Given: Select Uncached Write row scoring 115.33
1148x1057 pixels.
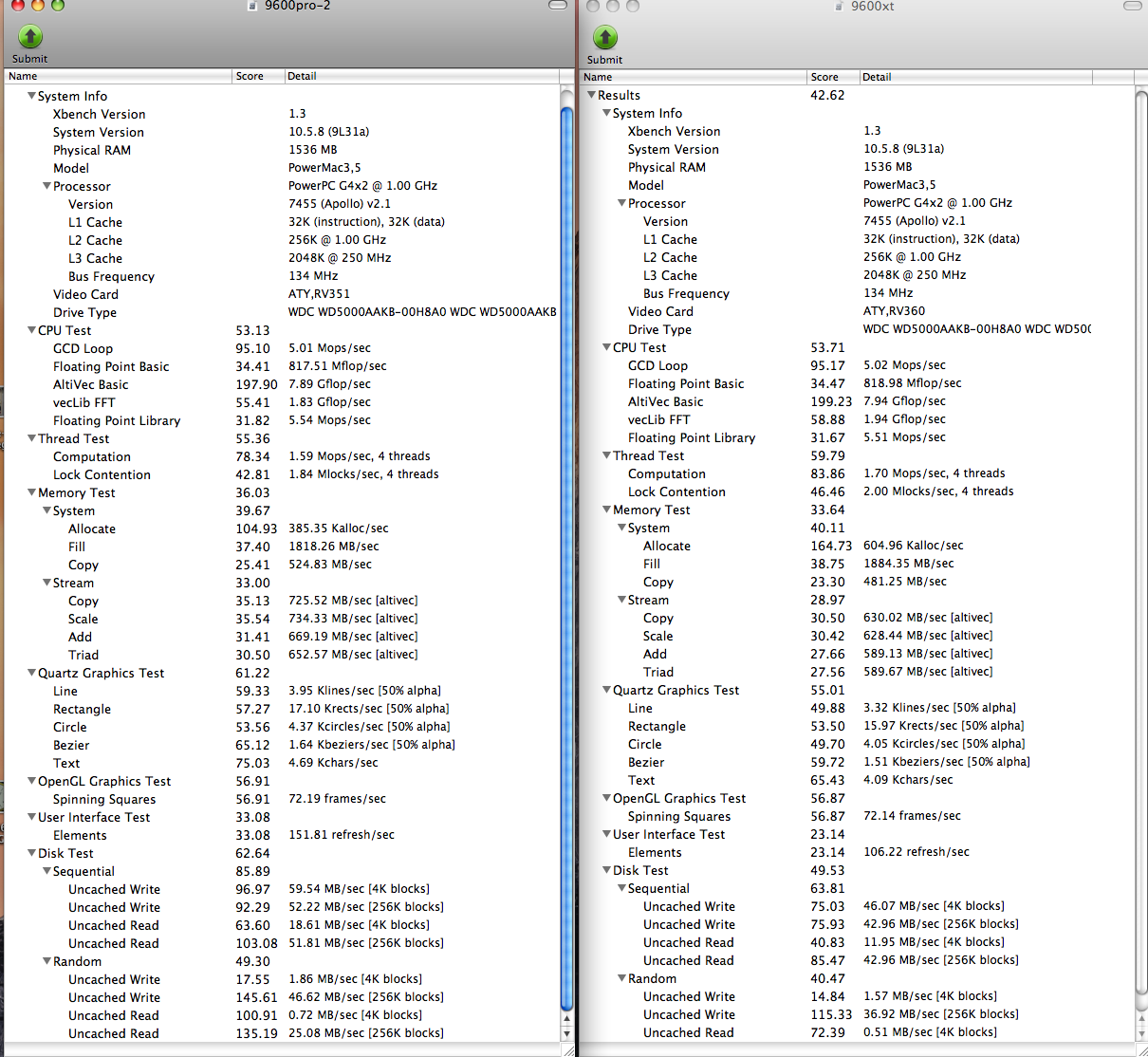Looking at the screenshot, I should (857, 1014).
